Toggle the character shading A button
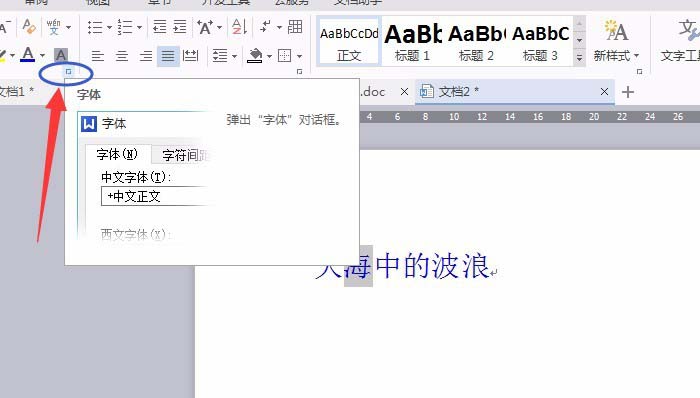The image size is (700, 398). point(61,55)
